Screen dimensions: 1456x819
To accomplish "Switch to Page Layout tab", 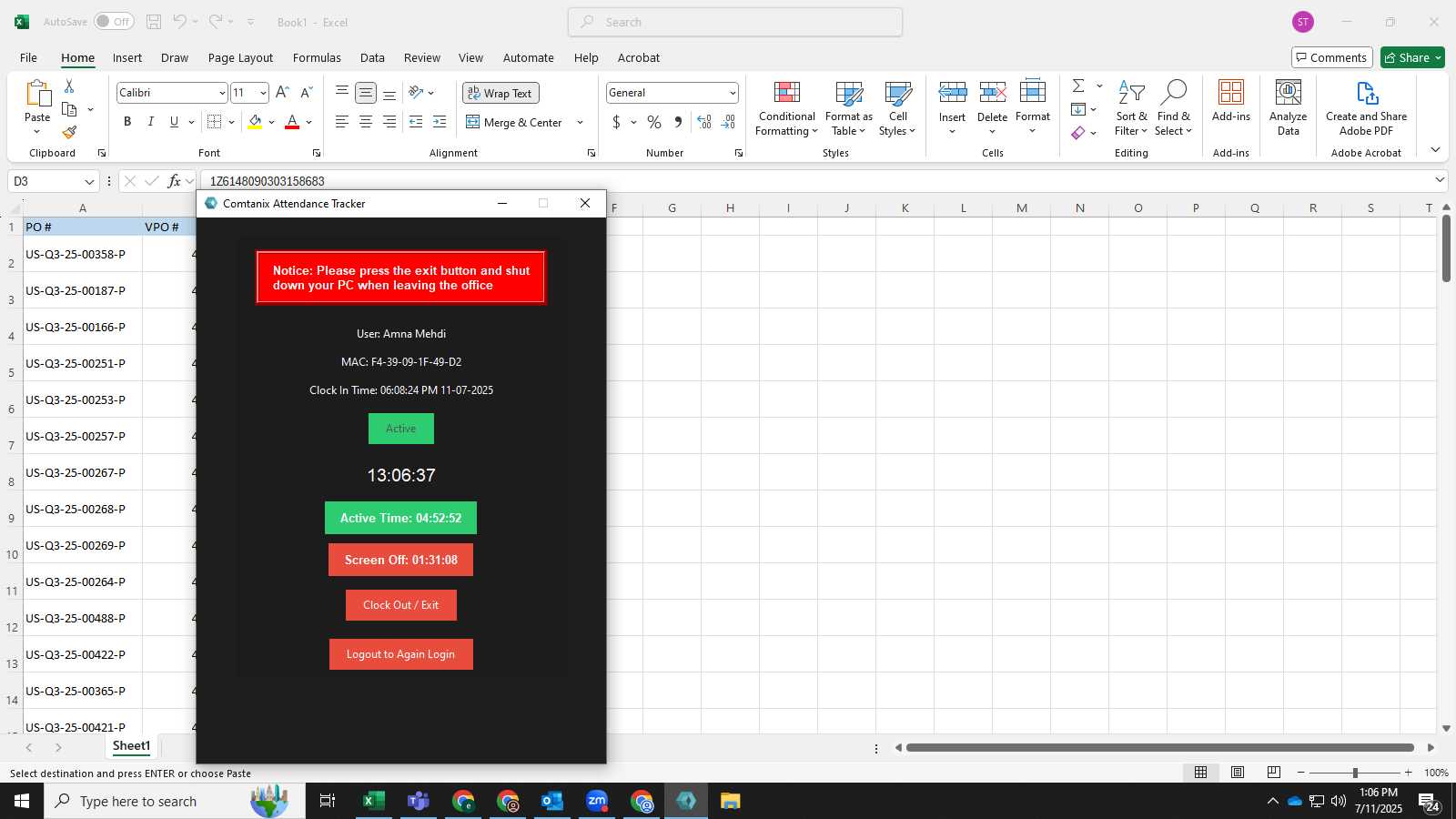I will pyautogui.click(x=240, y=57).
